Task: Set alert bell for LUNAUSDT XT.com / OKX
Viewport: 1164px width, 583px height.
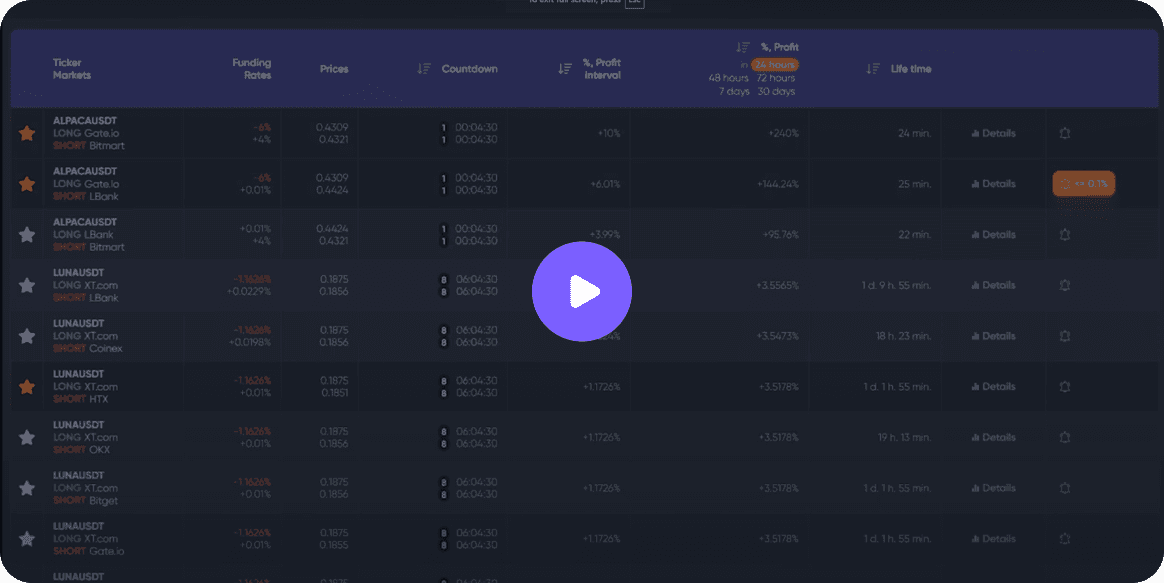Action: [x=1065, y=437]
